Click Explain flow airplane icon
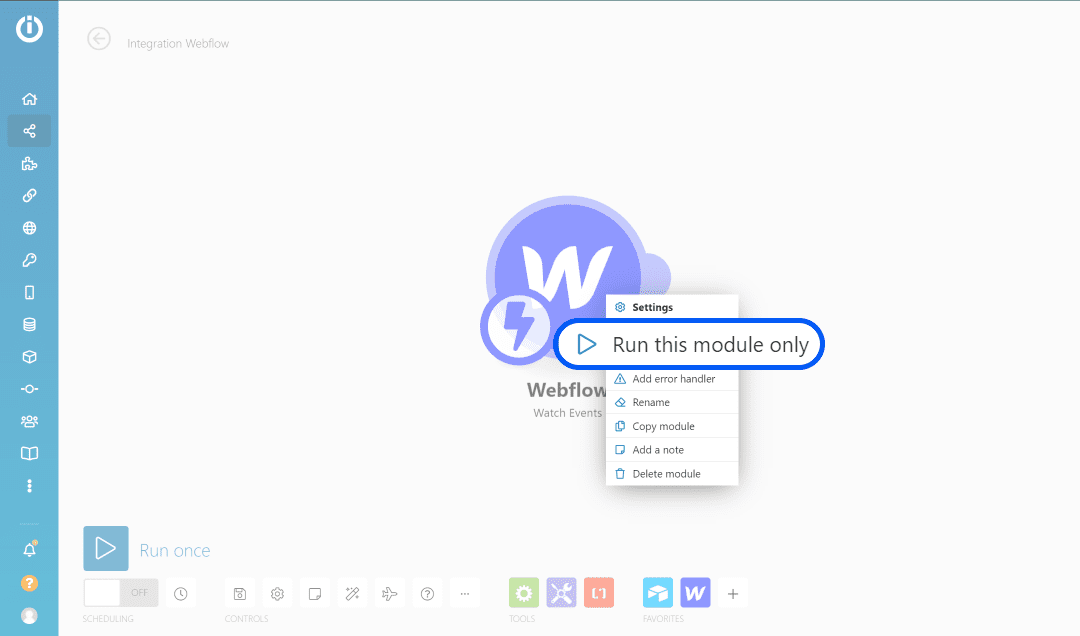Screen dimensions: 1080x636 tap(390, 593)
